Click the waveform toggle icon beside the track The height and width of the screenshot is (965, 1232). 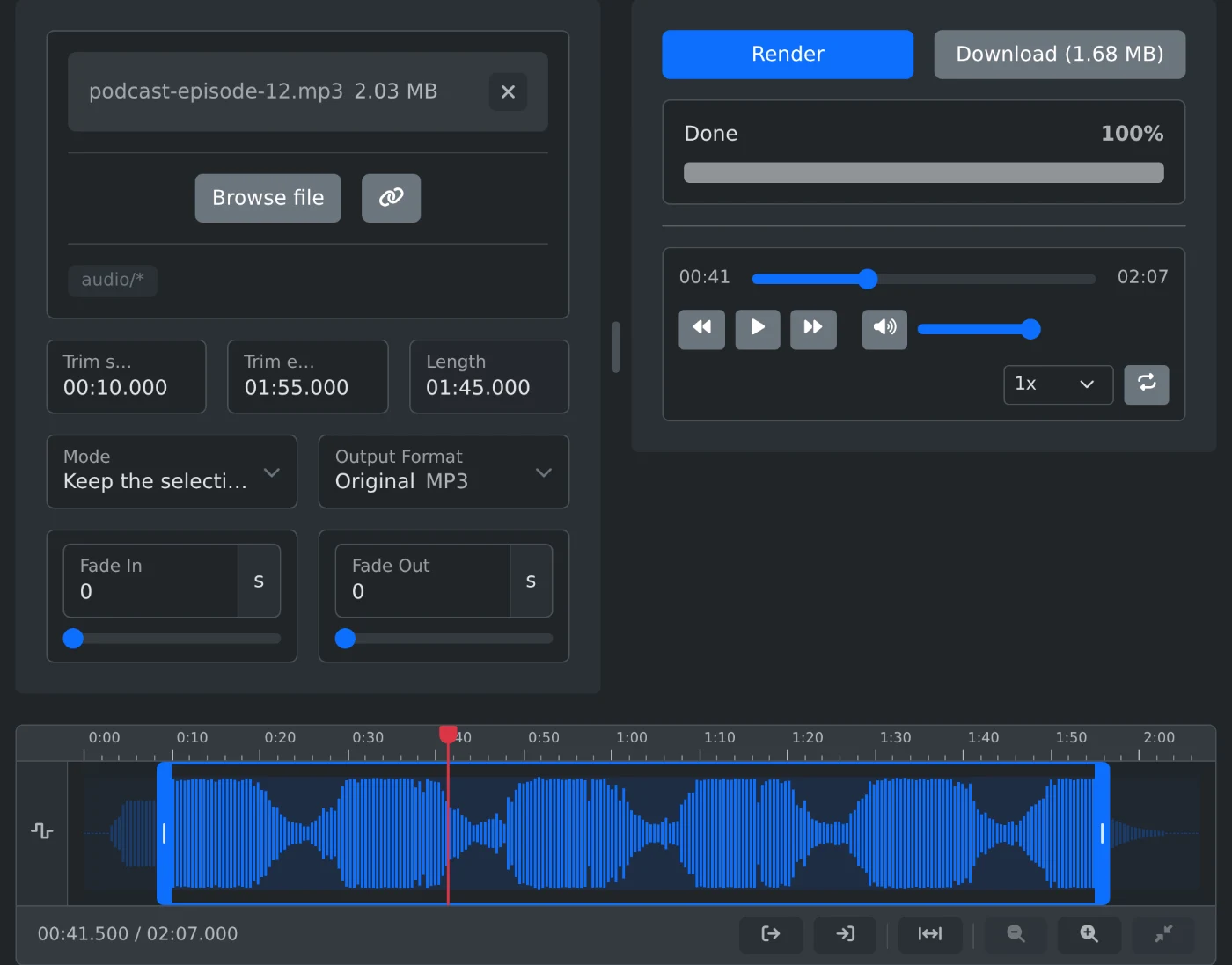click(42, 831)
